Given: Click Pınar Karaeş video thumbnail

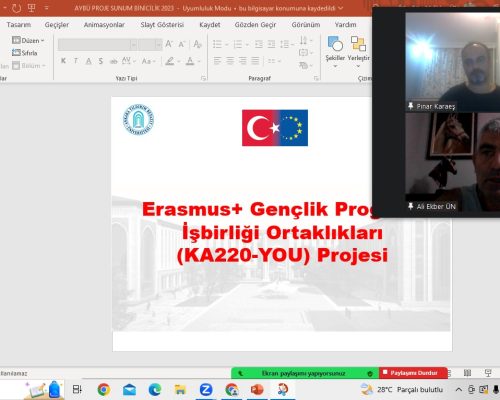Looking at the screenshot, I should (453, 62).
